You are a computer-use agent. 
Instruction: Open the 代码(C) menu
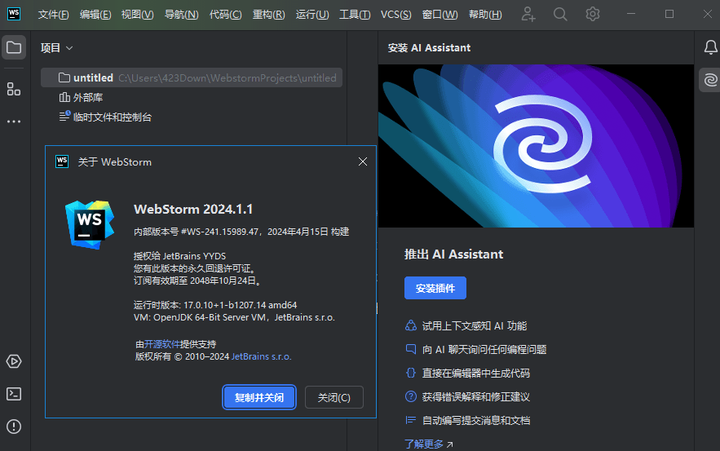pos(225,15)
